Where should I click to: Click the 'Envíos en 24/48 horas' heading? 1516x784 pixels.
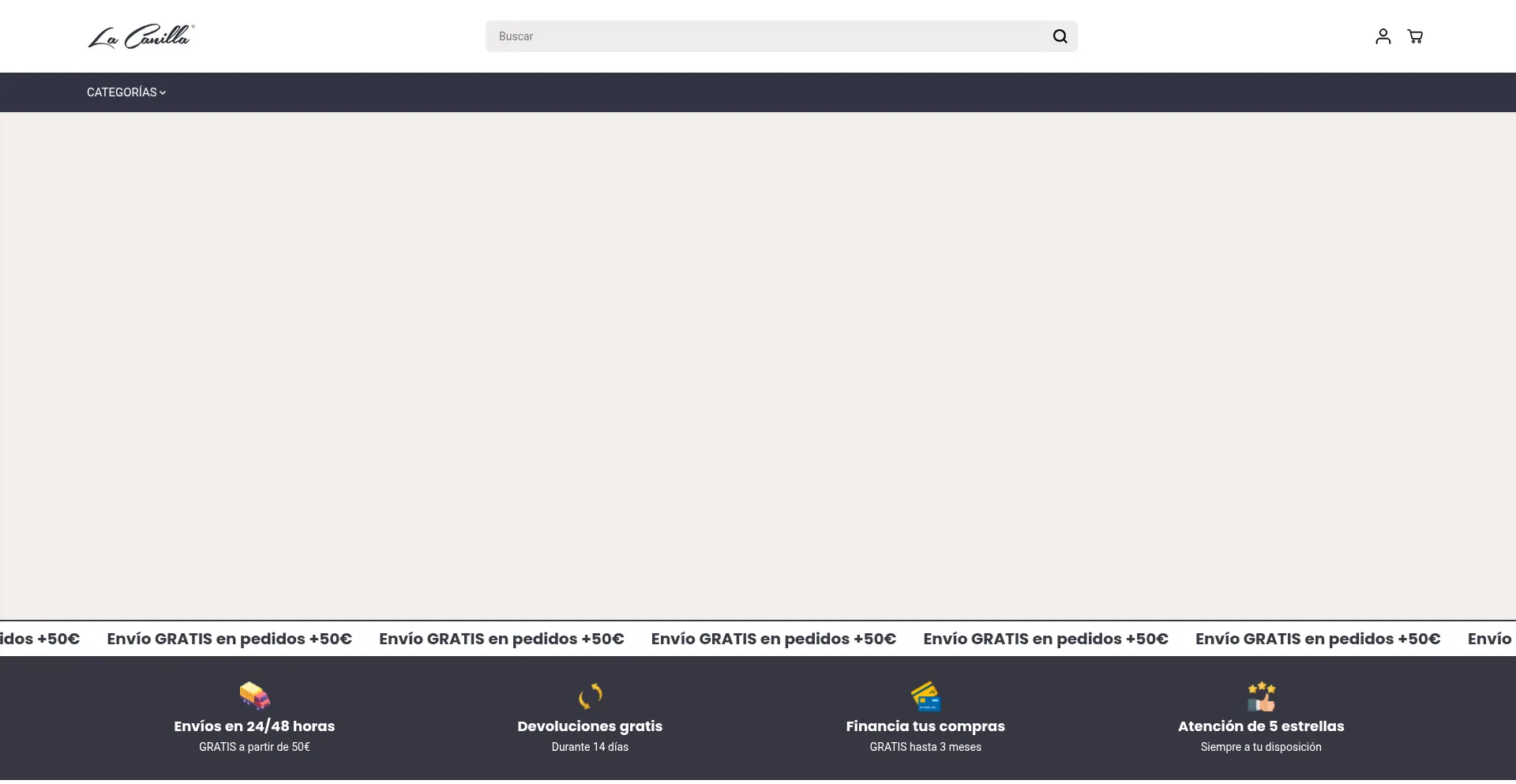coord(254,726)
